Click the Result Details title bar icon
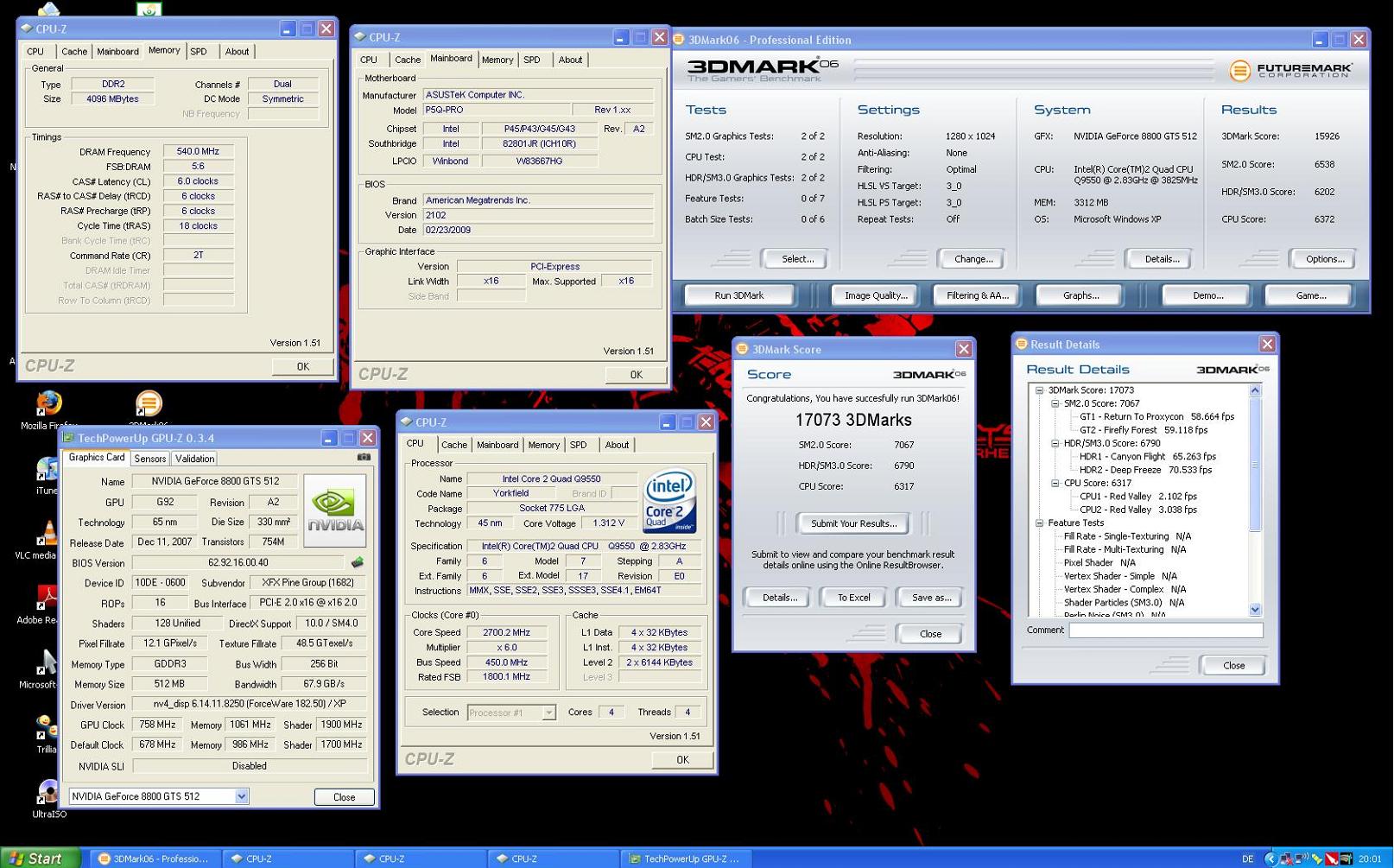This screenshot has width=1394, height=868. [x=1021, y=344]
